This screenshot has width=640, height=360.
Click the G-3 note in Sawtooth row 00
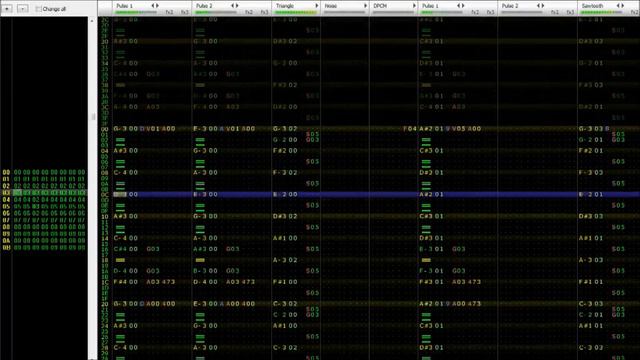click(585, 129)
